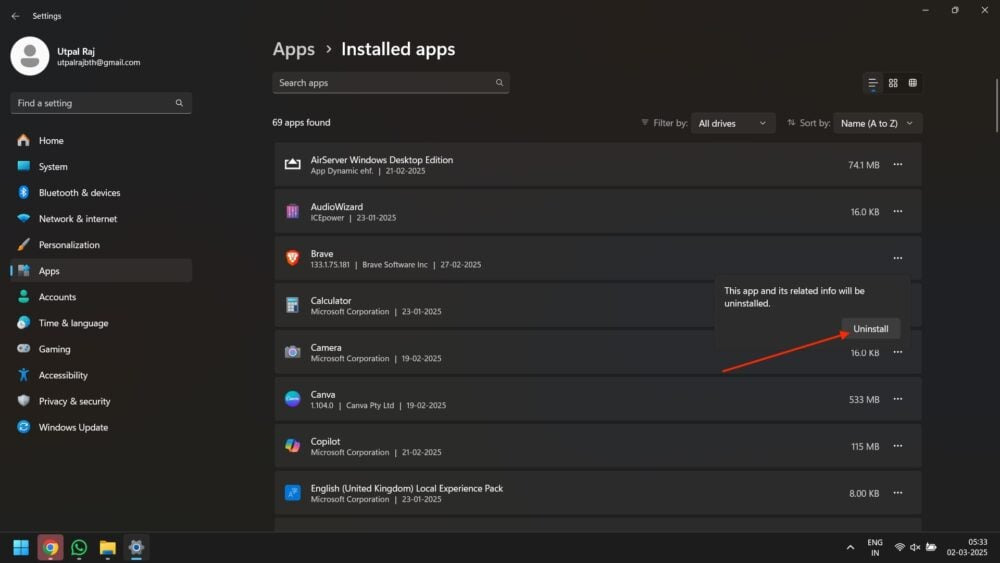Focus the Find a setting field

[x=101, y=103]
